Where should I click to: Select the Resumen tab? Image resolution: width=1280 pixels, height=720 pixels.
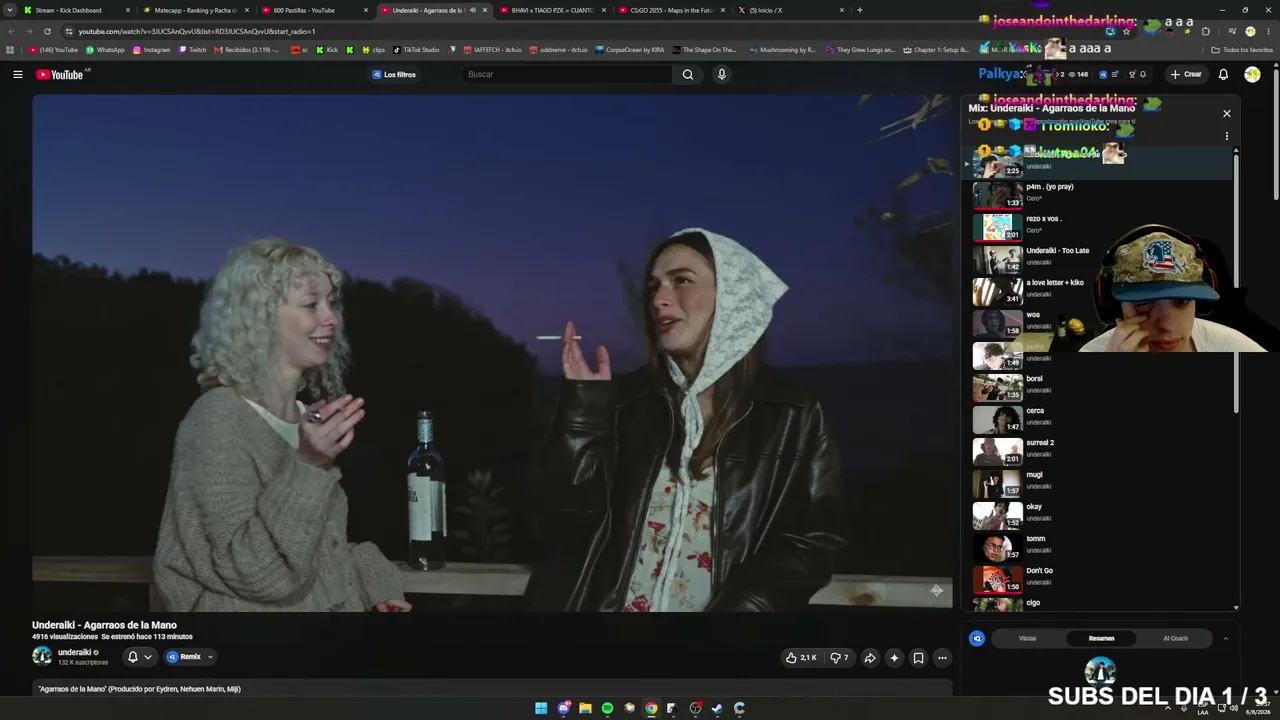point(1101,638)
